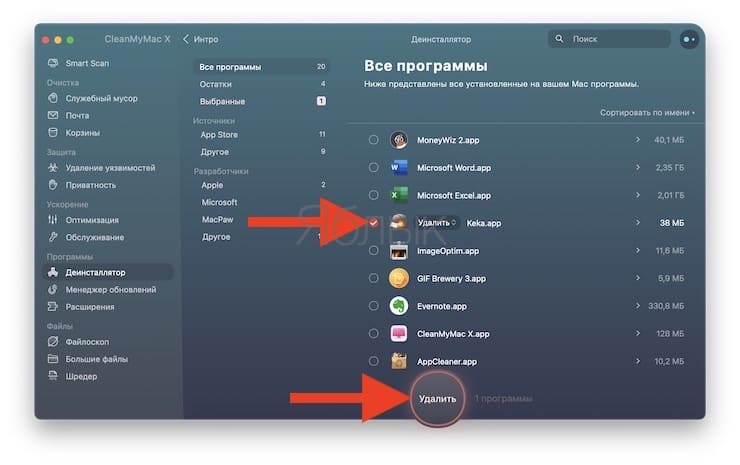
Task: Click the Keka.app size 38 МБ
Action: 672,222
